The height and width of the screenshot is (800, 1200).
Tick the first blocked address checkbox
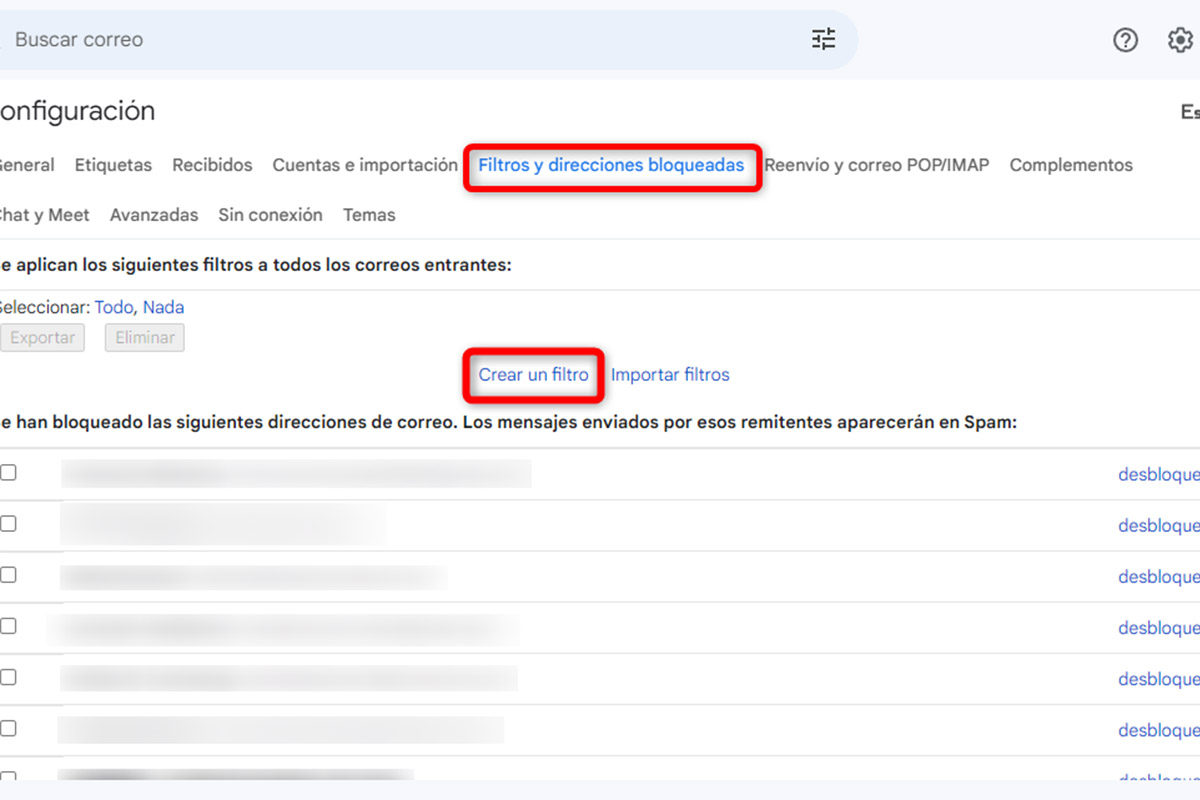pos(8,472)
